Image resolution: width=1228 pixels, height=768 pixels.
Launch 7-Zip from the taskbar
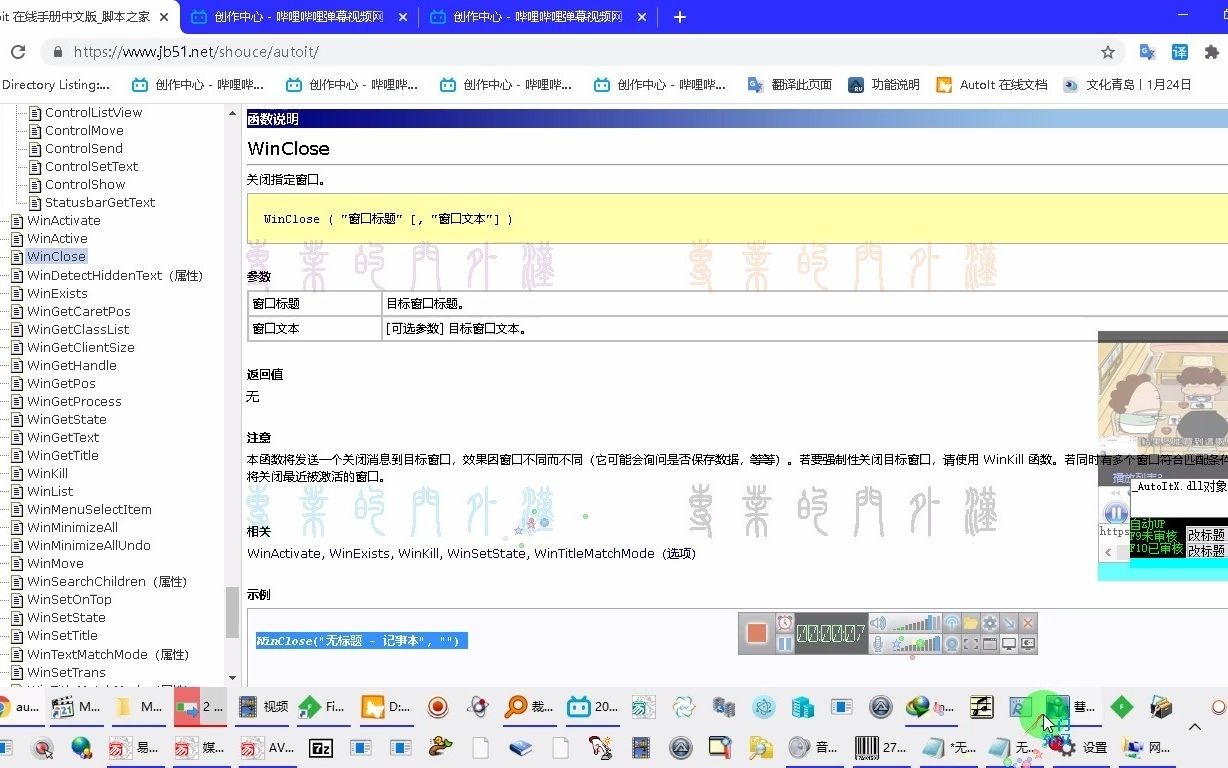pyautogui.click(x=322, y=748)
